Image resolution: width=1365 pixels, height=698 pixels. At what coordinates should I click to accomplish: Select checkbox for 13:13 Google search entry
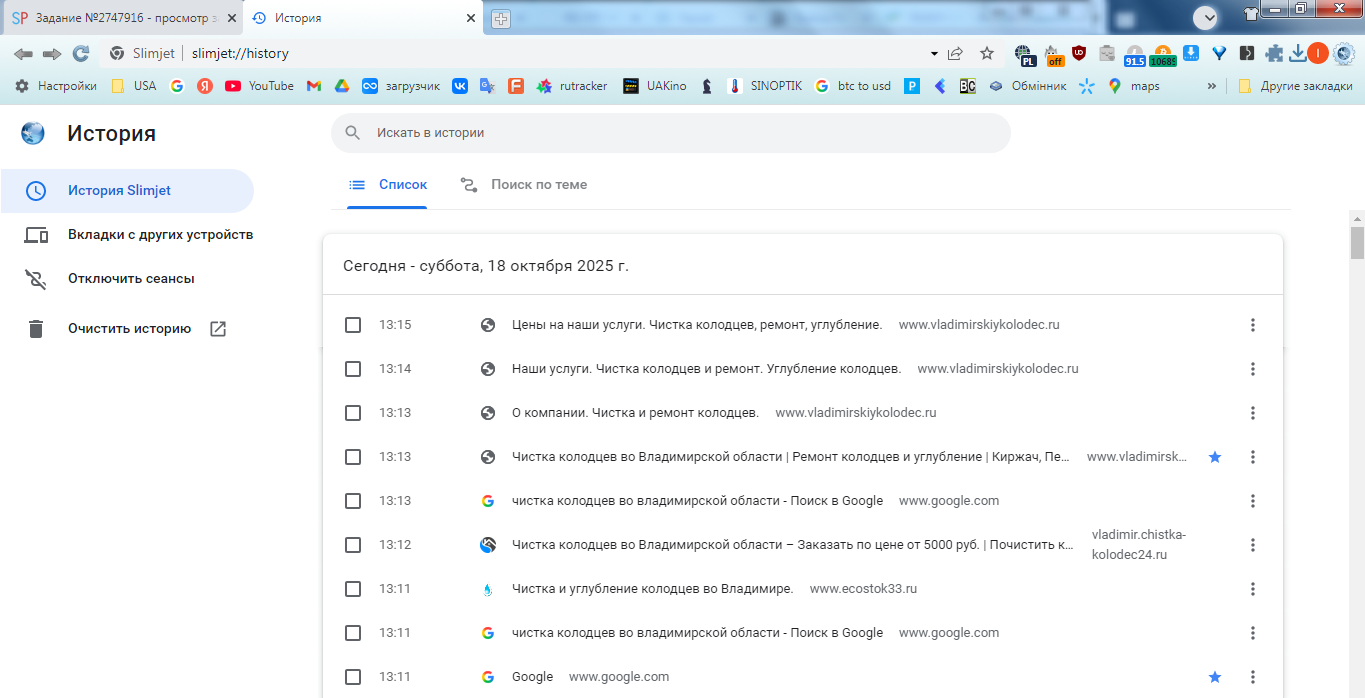pyautogui.click(x=353, y=501)
